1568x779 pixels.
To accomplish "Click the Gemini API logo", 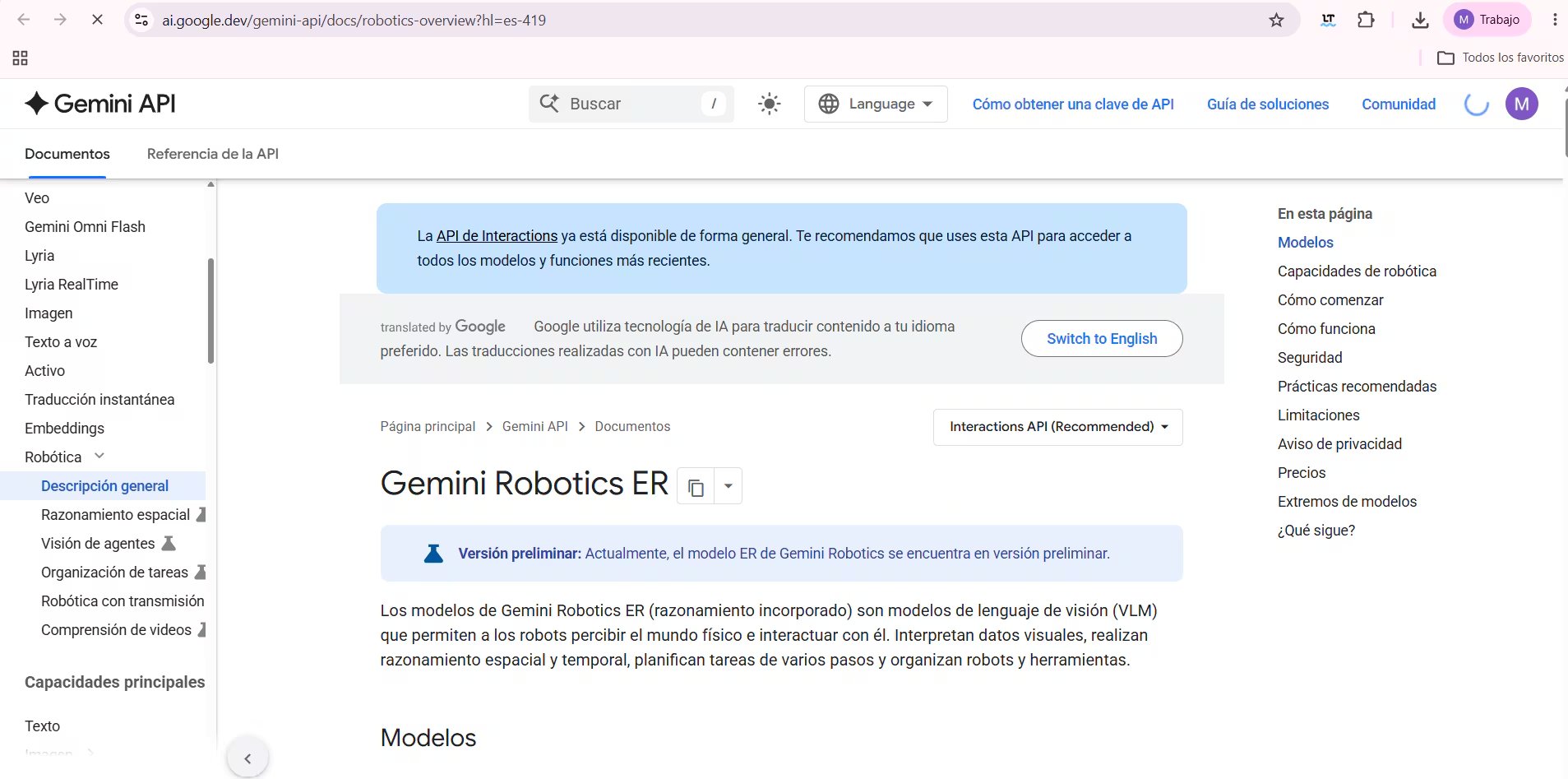I will click(100, 104).
